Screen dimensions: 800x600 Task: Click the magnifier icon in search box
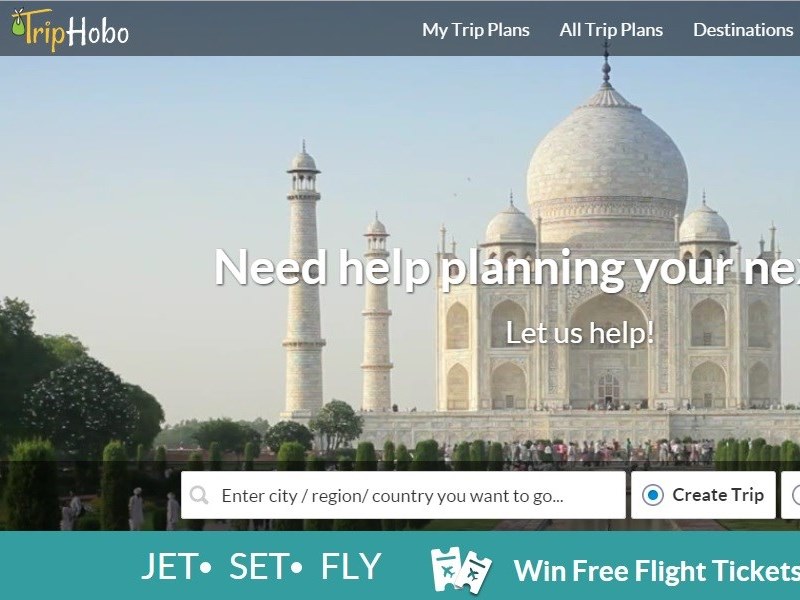(x=199, y=495)
